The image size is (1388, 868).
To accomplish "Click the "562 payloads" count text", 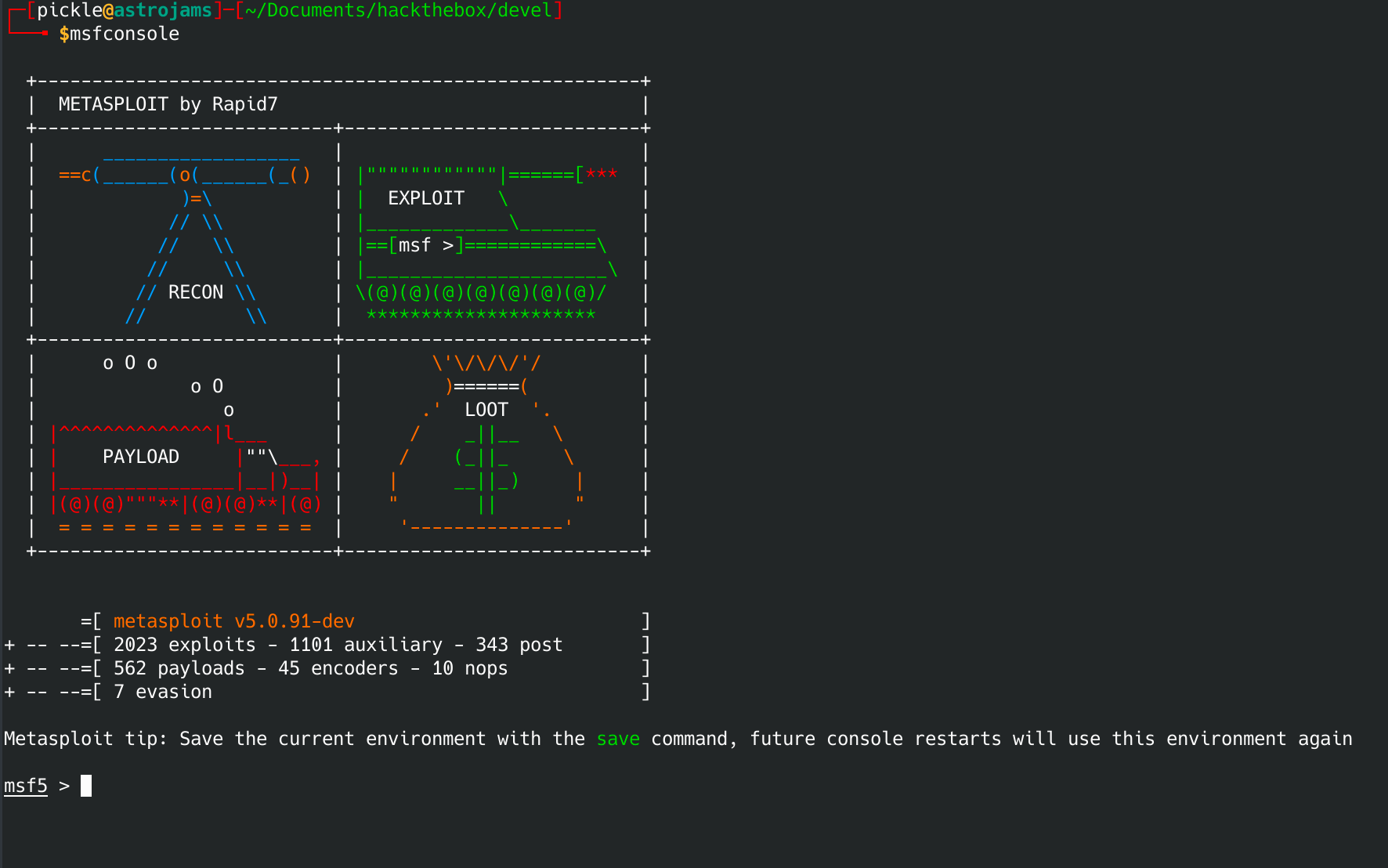I will (x=179, y=668).
